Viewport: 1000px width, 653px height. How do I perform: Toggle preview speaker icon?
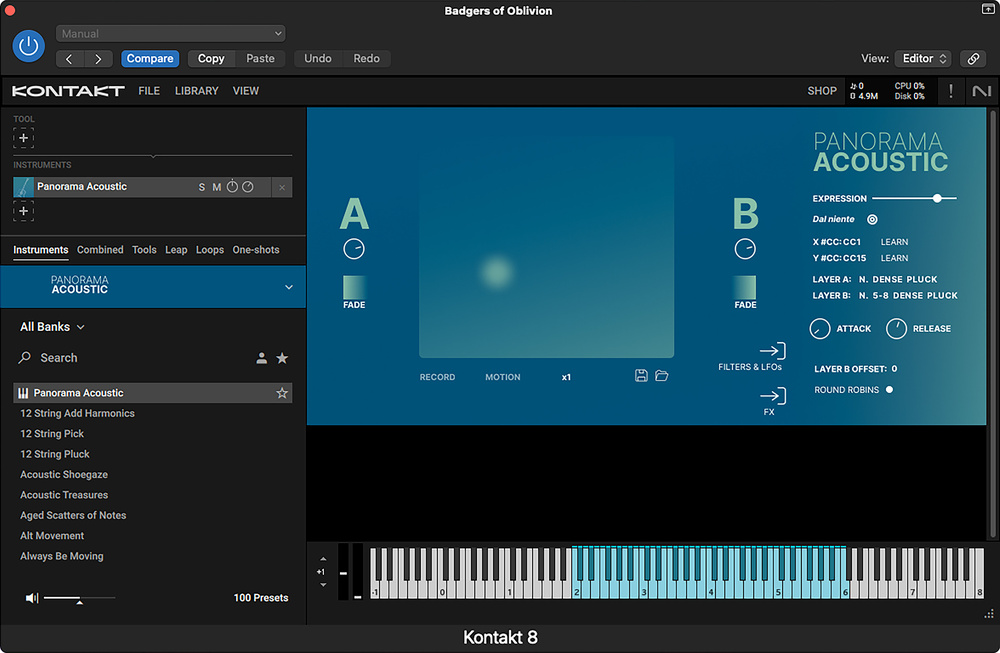[x=31, y=598]
